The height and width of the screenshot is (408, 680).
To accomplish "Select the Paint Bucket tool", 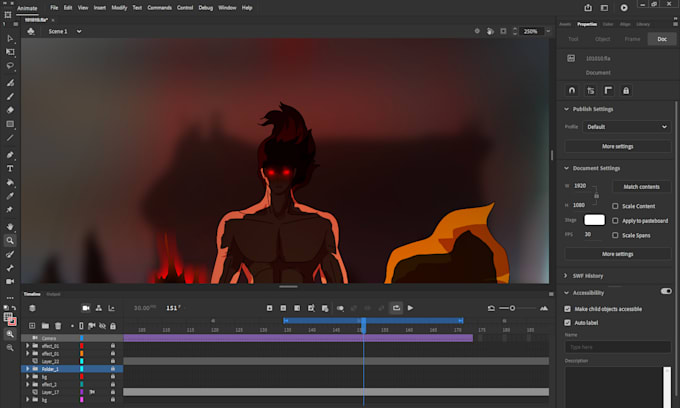I will [x=10, y=183].
